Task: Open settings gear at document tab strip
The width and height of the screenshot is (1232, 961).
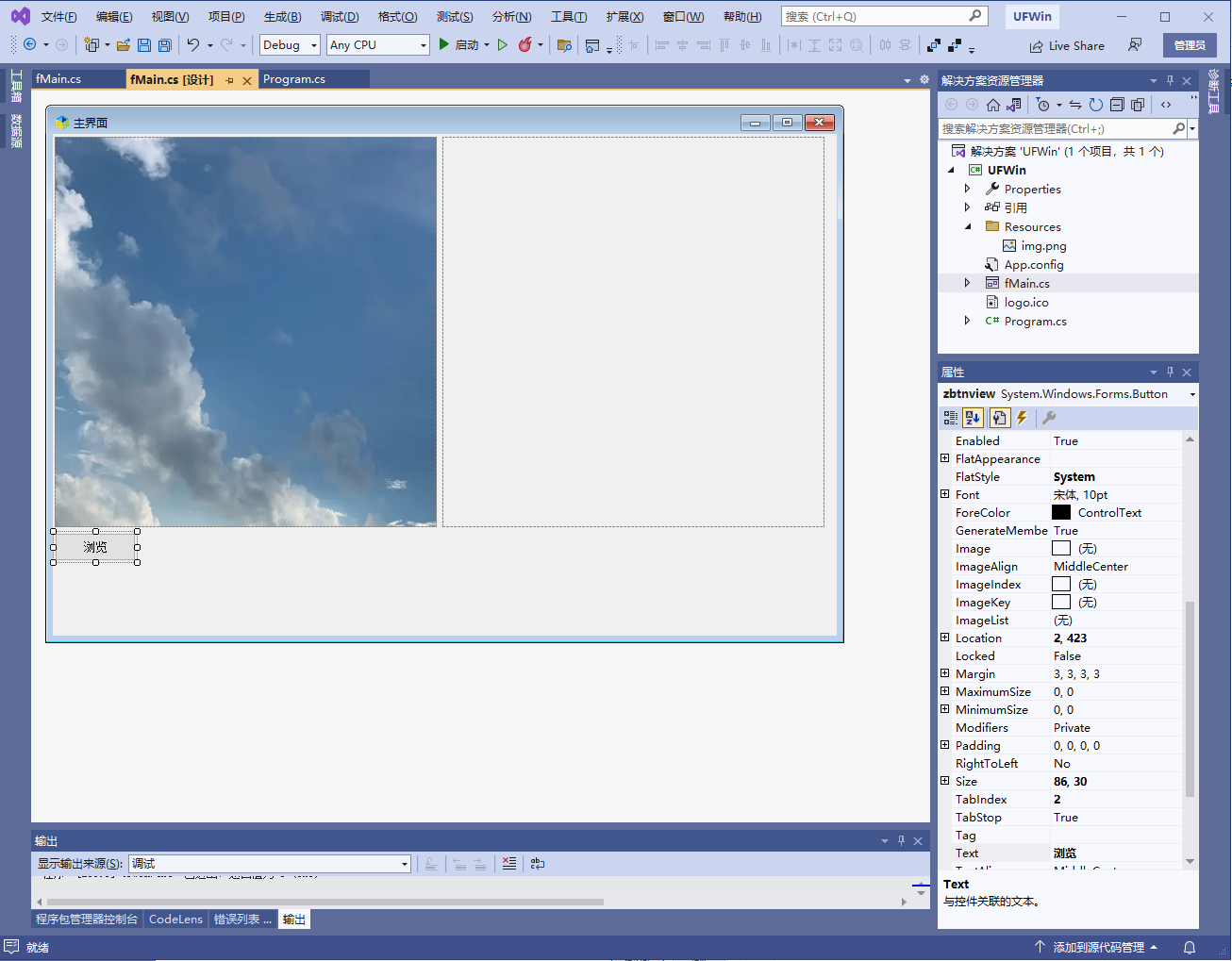Action: (x=924, y=80)
